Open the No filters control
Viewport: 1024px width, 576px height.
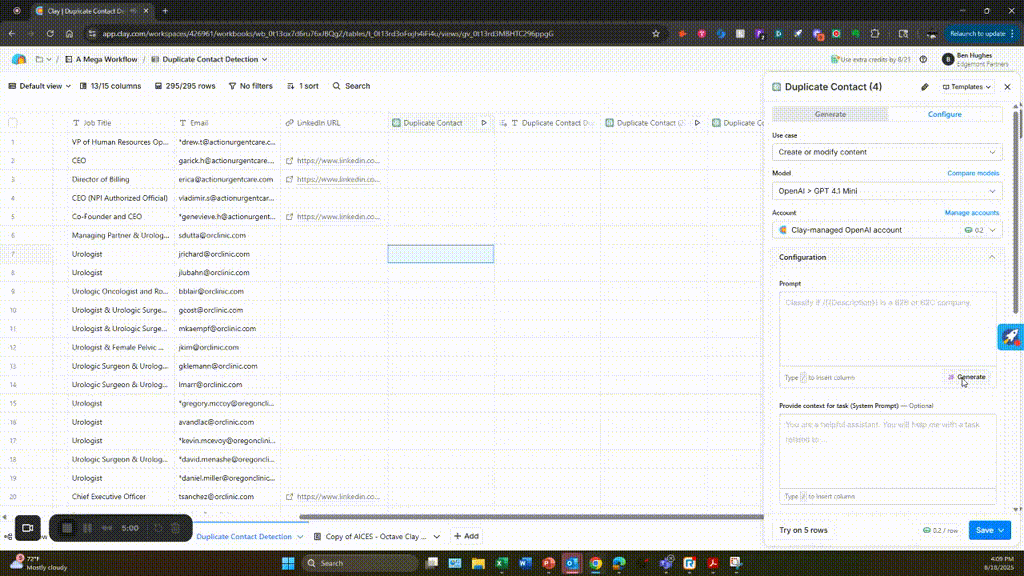click(x=250, y=86)
